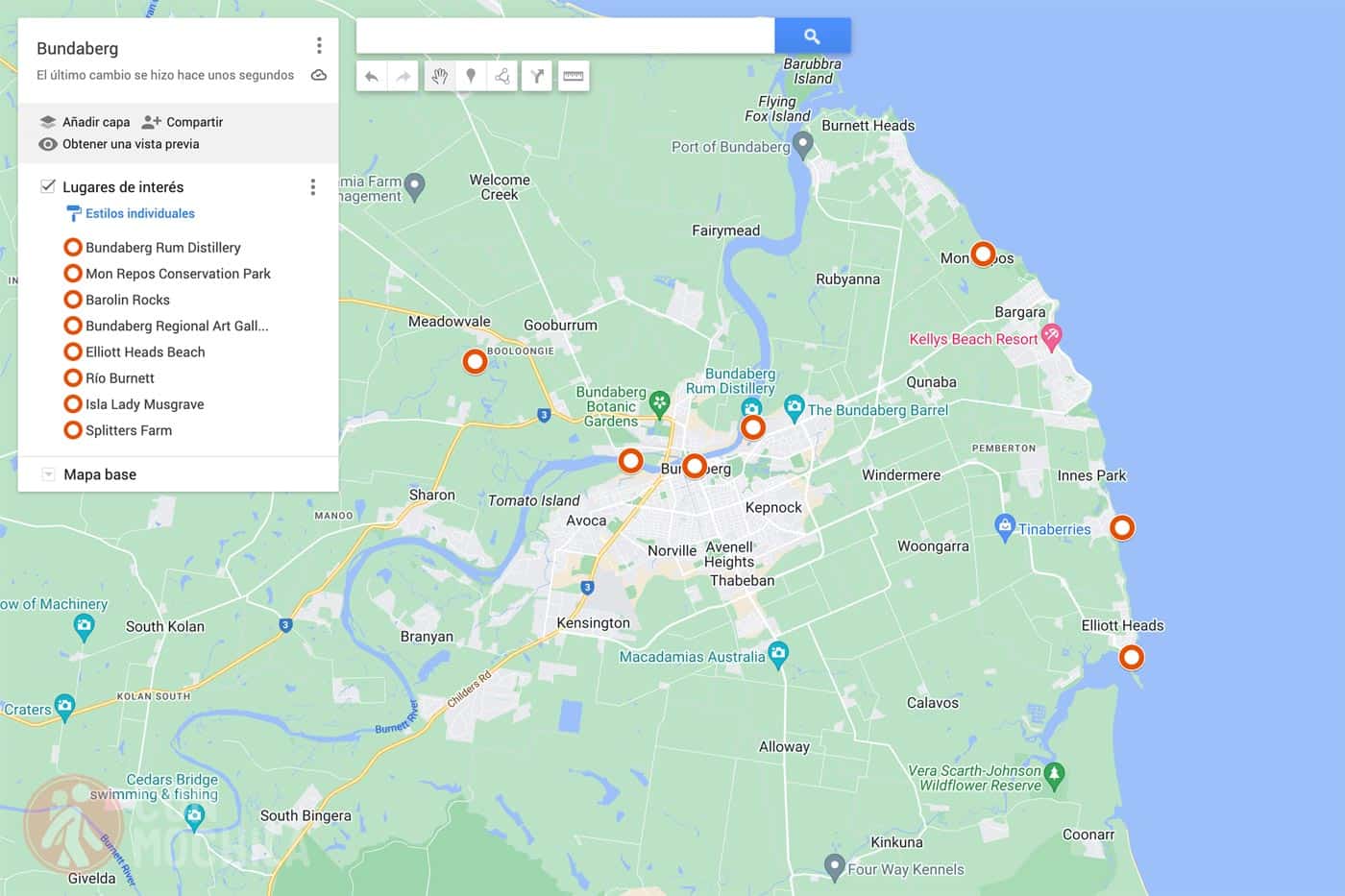Click Compartir to share the map

(x=183, y=122)
